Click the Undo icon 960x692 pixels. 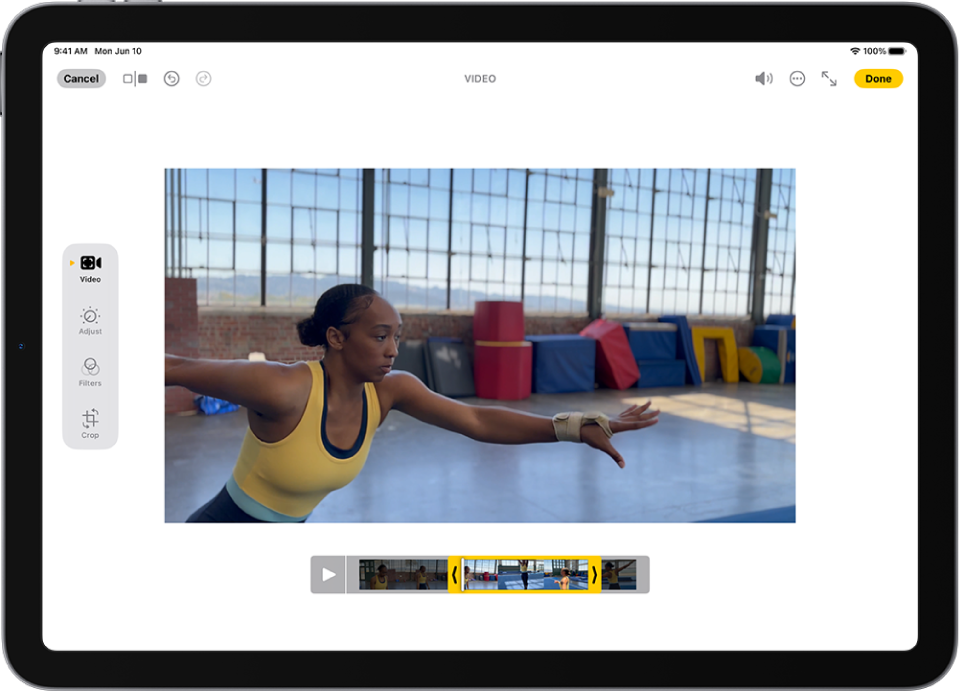(171, 78)
